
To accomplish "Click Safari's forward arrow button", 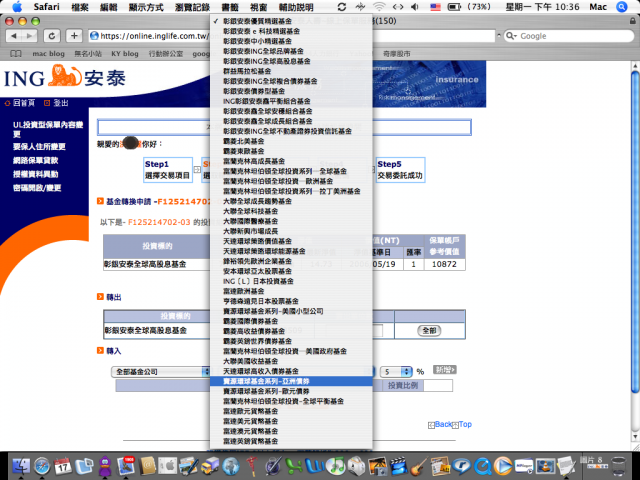I will coord(29,36).
